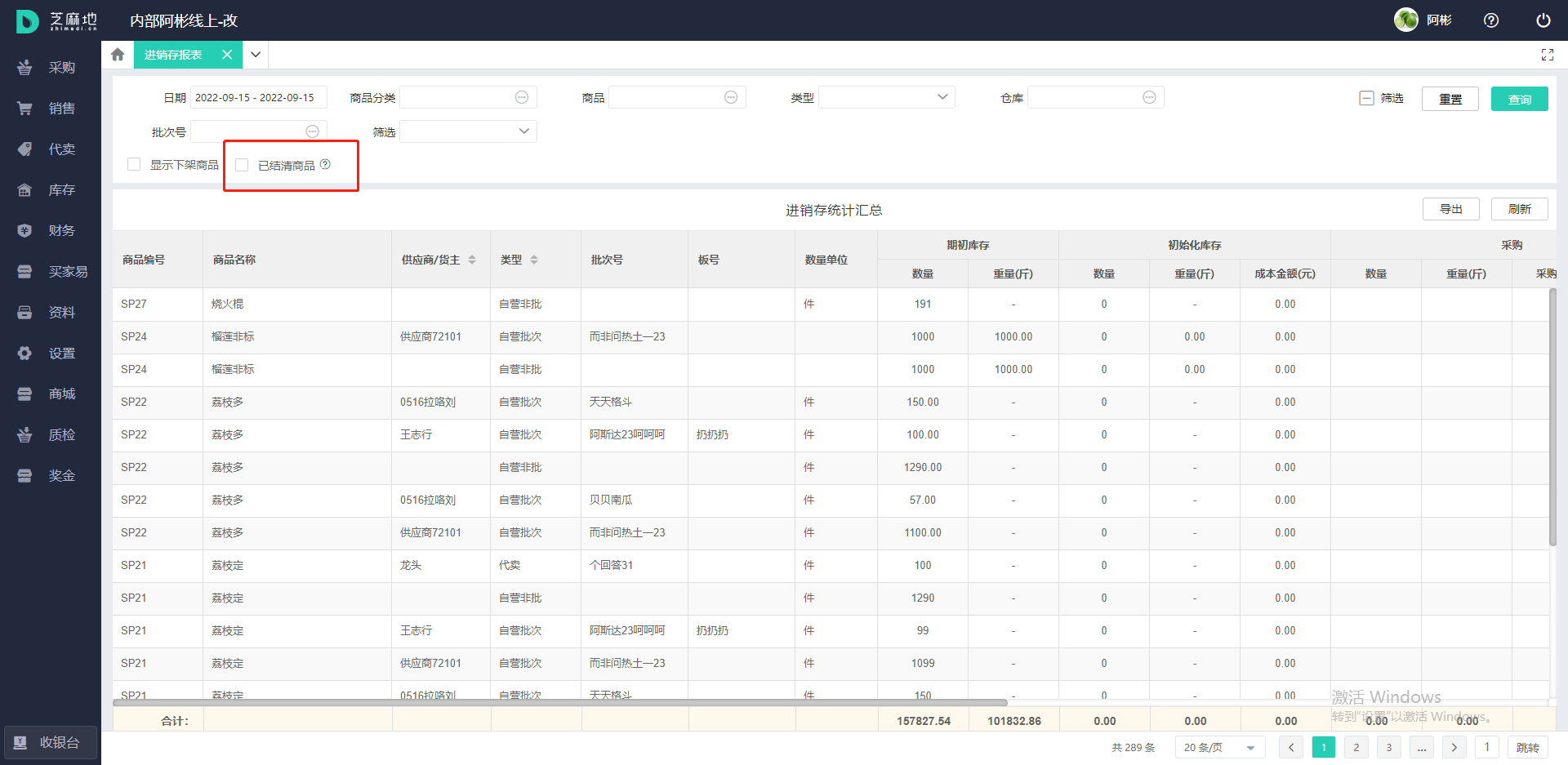Click the 查询 button
The width and height of the screenshot is (1568, 765).
tap(1519, 99)
